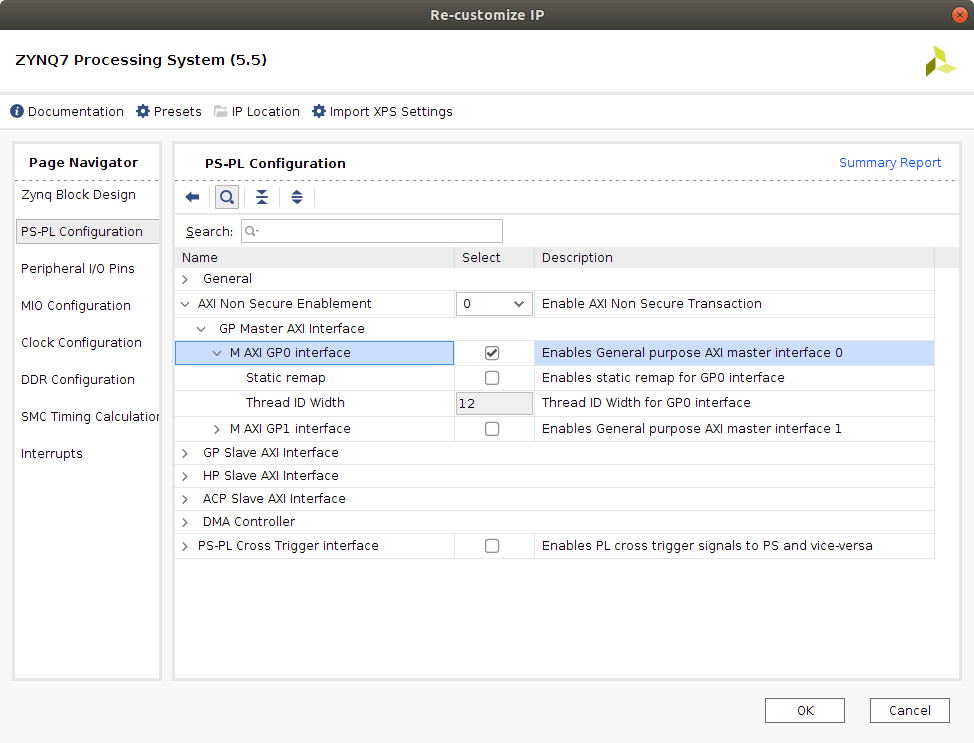This screenshot has width=974, height=743.
Task: Click the IP Location label
Action: pos(265,112)
